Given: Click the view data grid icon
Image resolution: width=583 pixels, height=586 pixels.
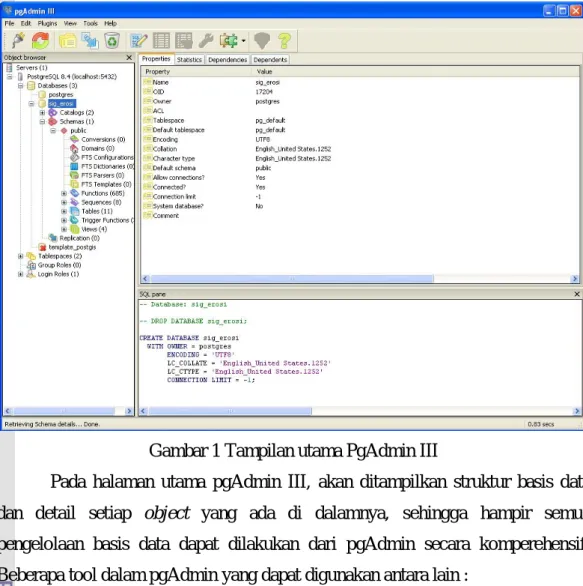Looking at the screenshot, I should click(161, 40).
